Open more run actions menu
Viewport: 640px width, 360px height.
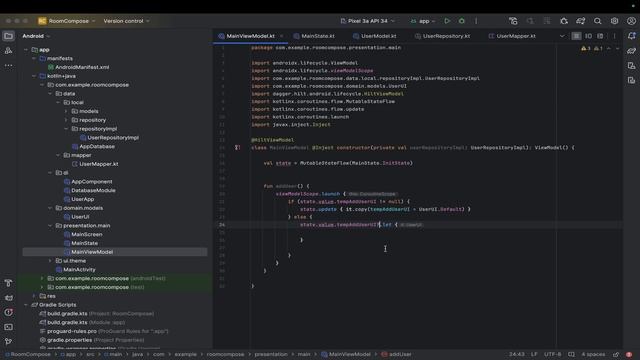click(x=476, y=21)
